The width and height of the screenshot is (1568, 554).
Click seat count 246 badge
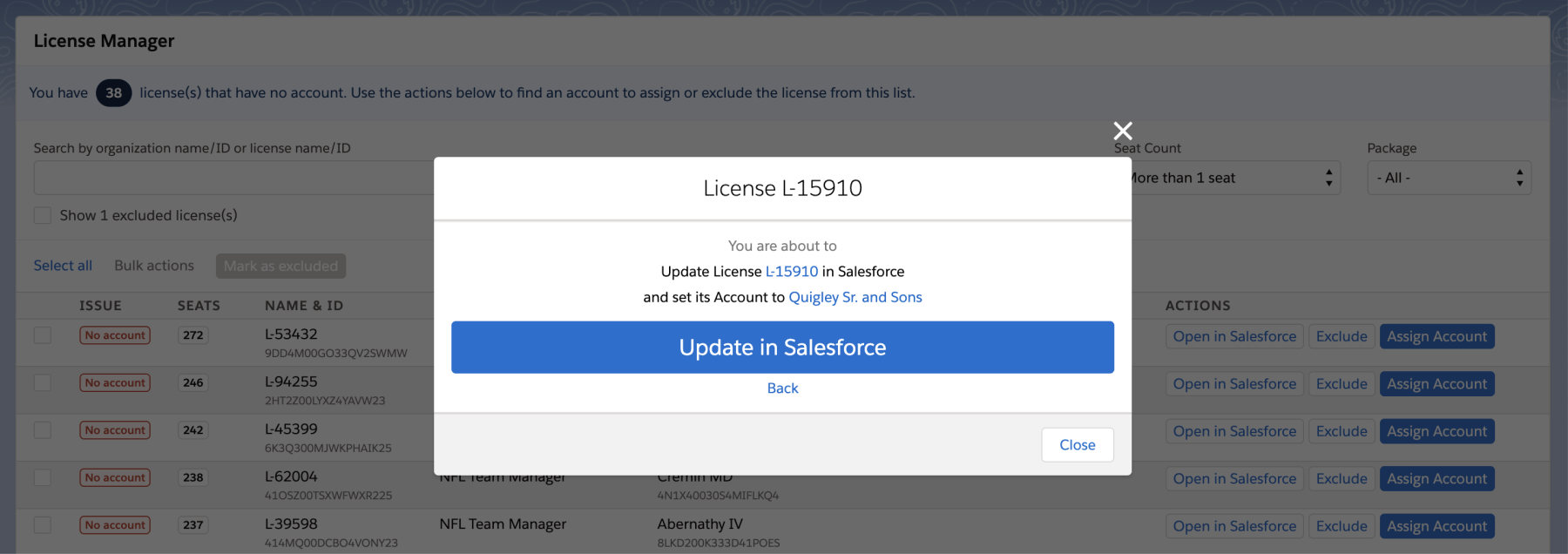[x=193, y=383]
